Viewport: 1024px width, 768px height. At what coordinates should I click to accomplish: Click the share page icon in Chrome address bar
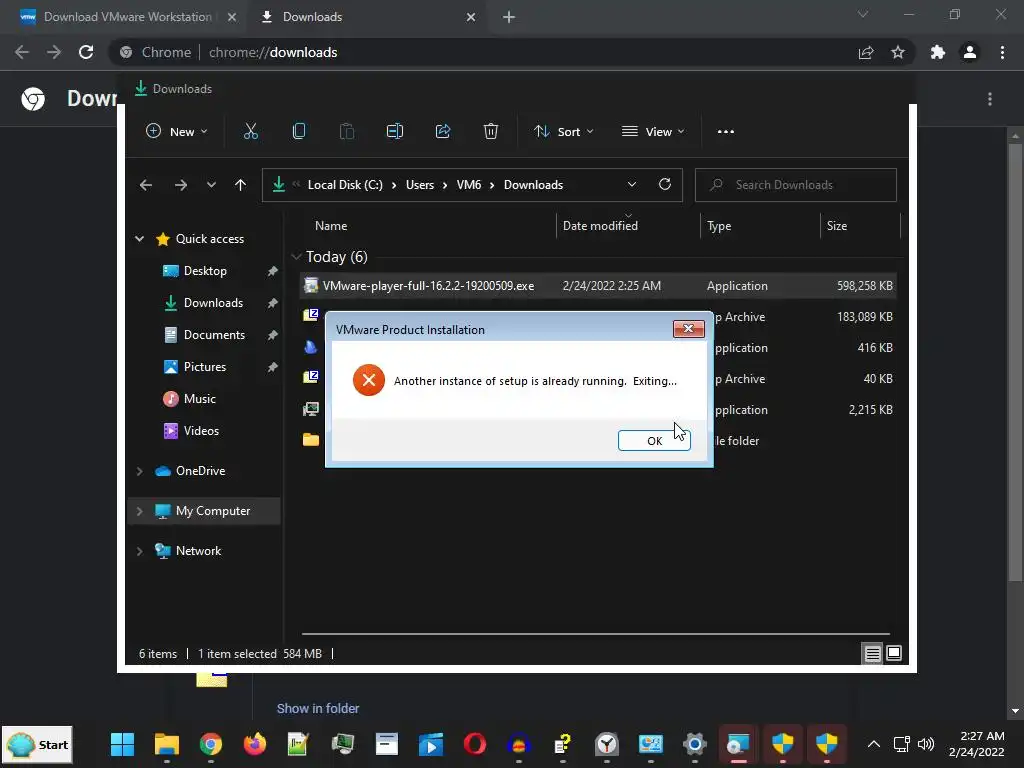coord(866,52)
